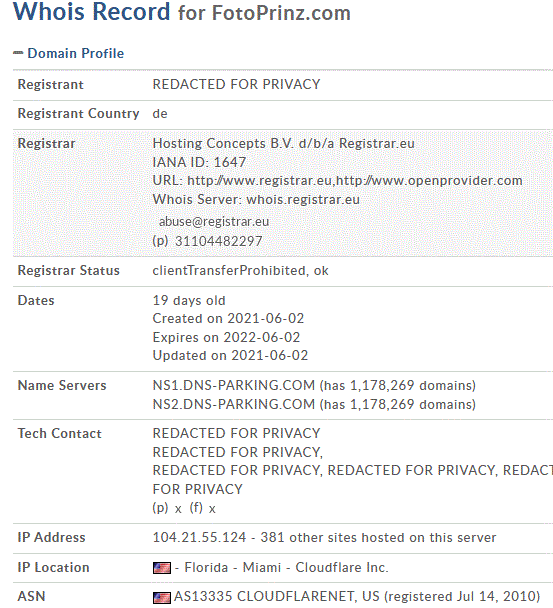Click Florida - Miami - Cloudflare Inc. location

click(286, 568)
